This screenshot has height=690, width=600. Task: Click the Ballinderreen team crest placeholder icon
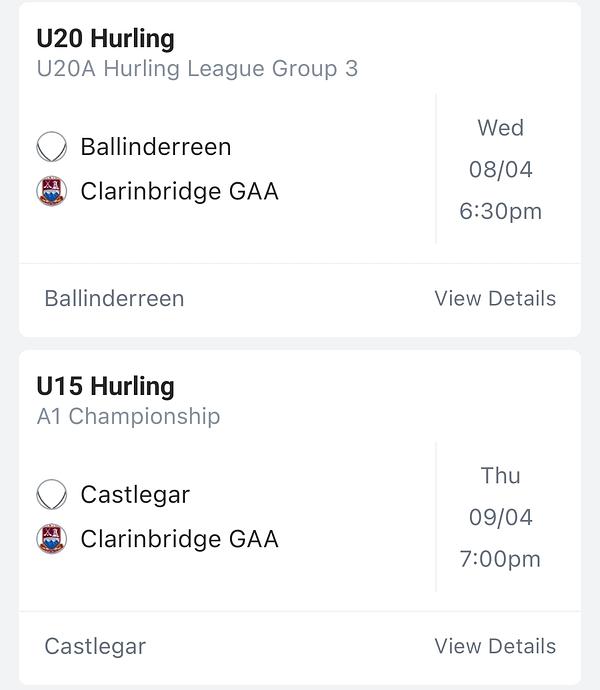click(51, 147)
